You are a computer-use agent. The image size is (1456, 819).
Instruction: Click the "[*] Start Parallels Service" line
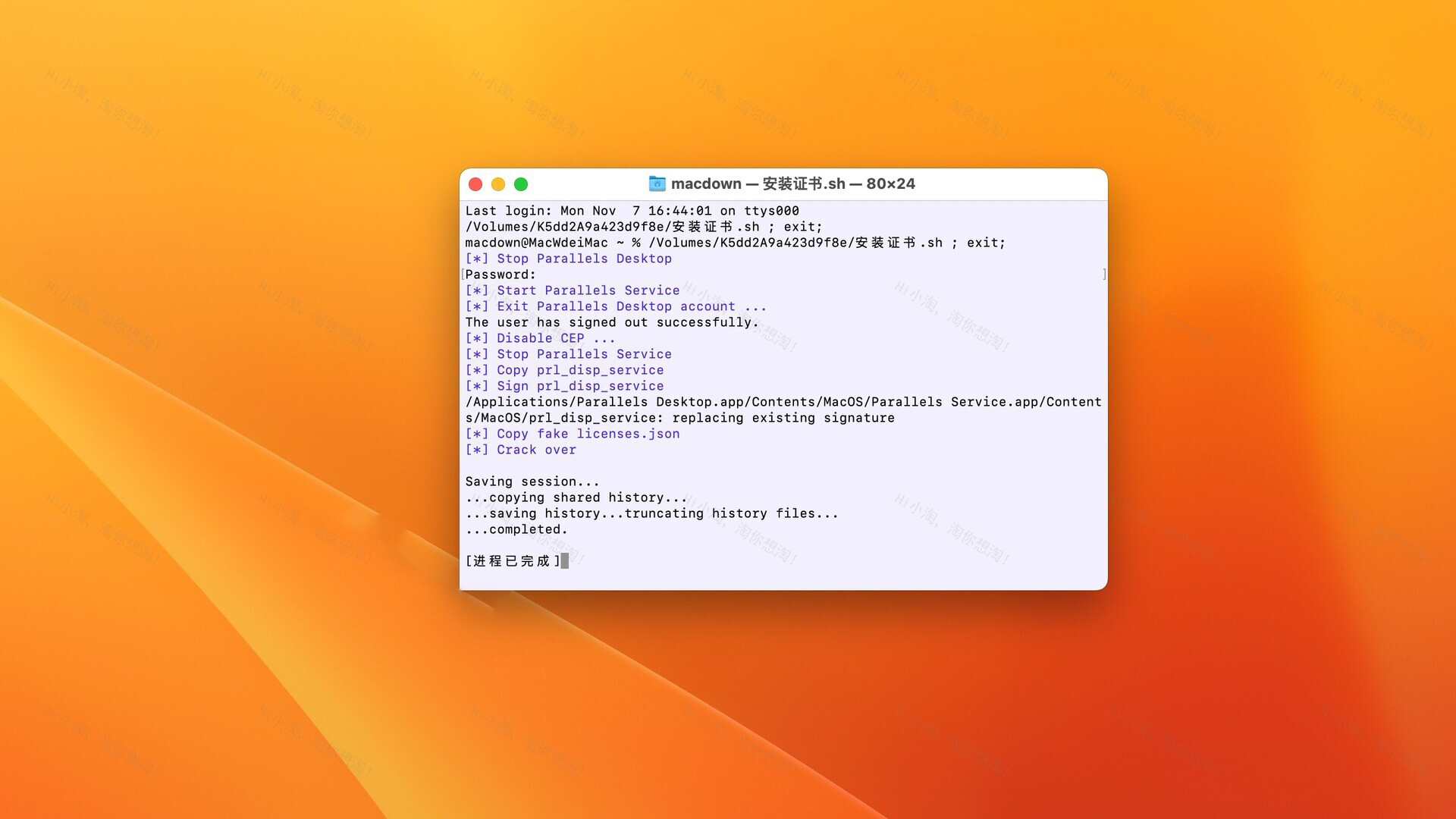click(x=573, y=290)
